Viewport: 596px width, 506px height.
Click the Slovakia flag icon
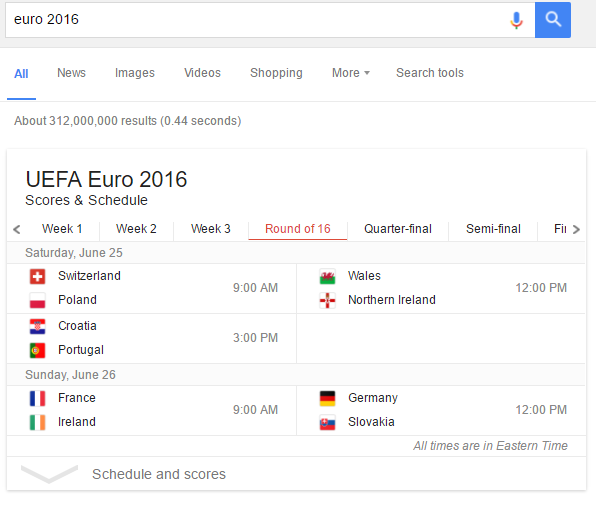(327, 422)
